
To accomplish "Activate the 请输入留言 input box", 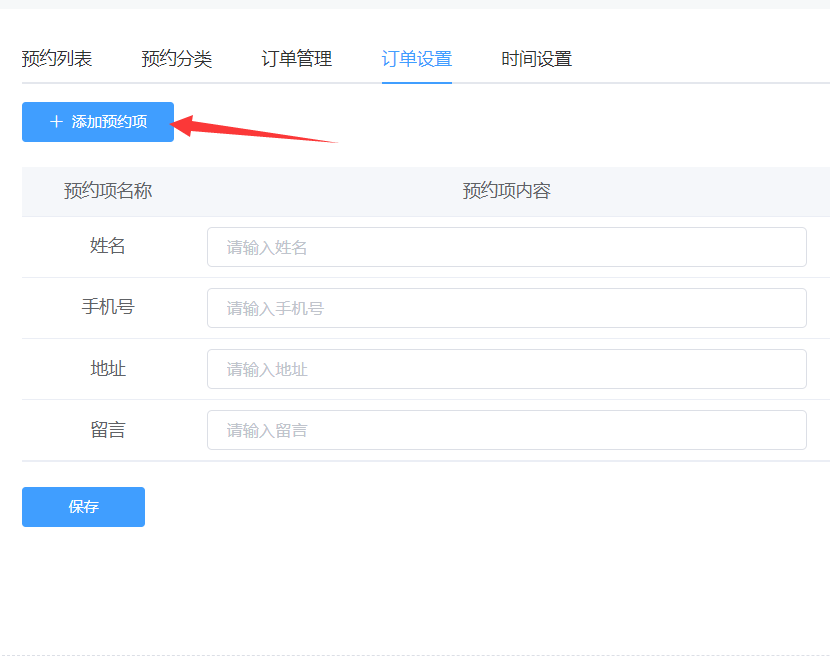I will [506, 430].
